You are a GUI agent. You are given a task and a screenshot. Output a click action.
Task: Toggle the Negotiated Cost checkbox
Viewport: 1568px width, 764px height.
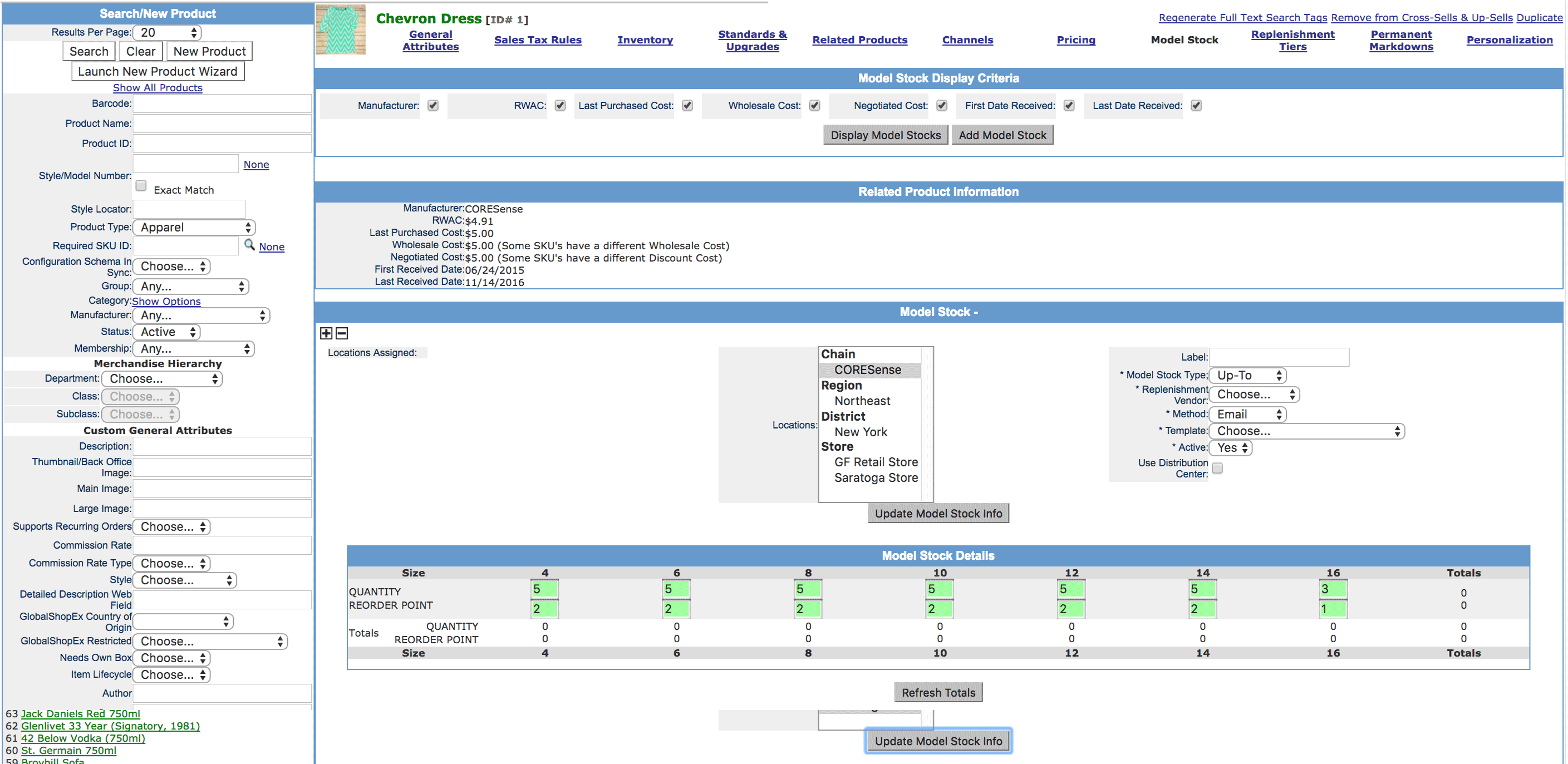click(942, 105)
